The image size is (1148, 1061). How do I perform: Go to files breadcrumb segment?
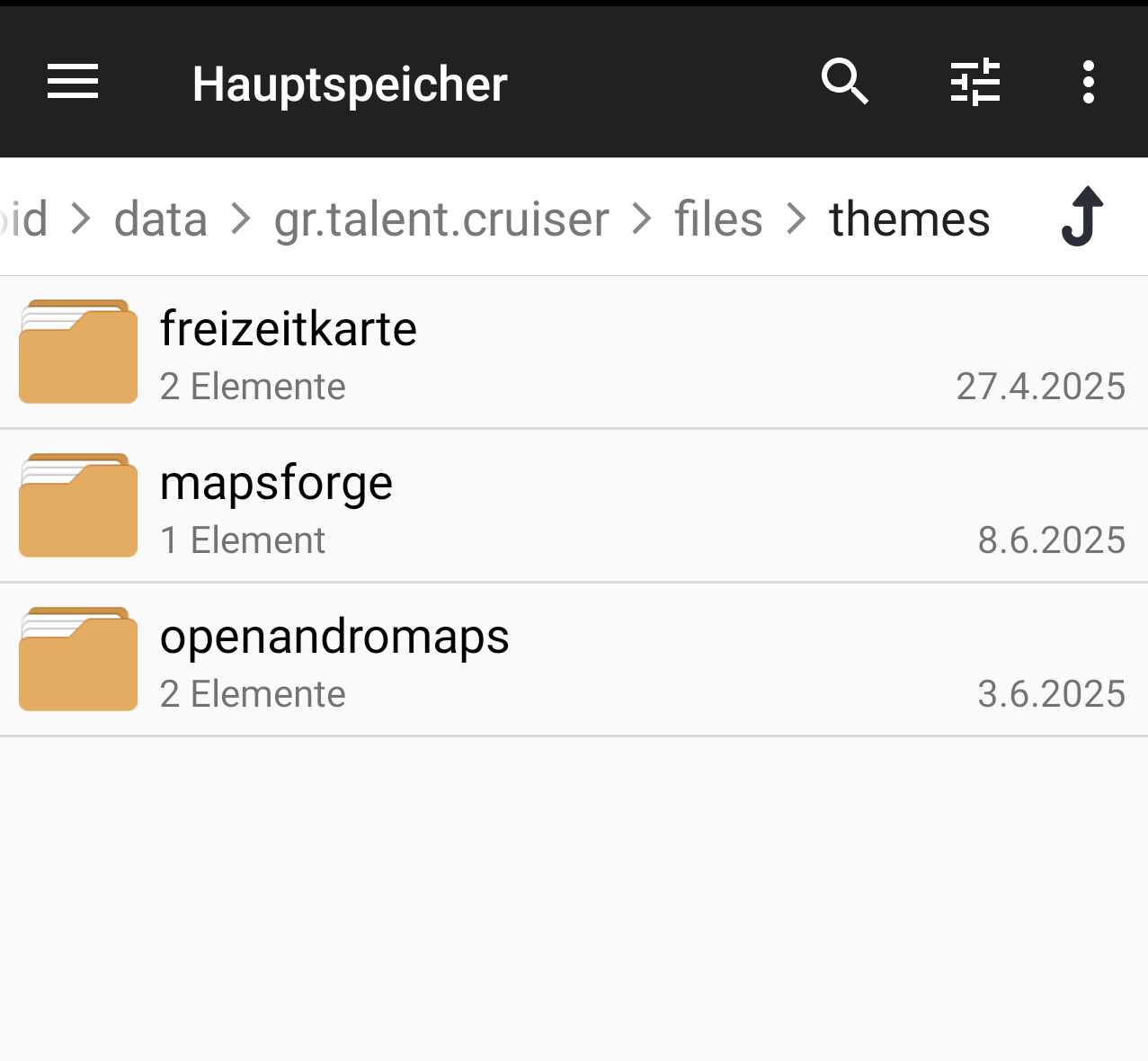click(718, 218)
